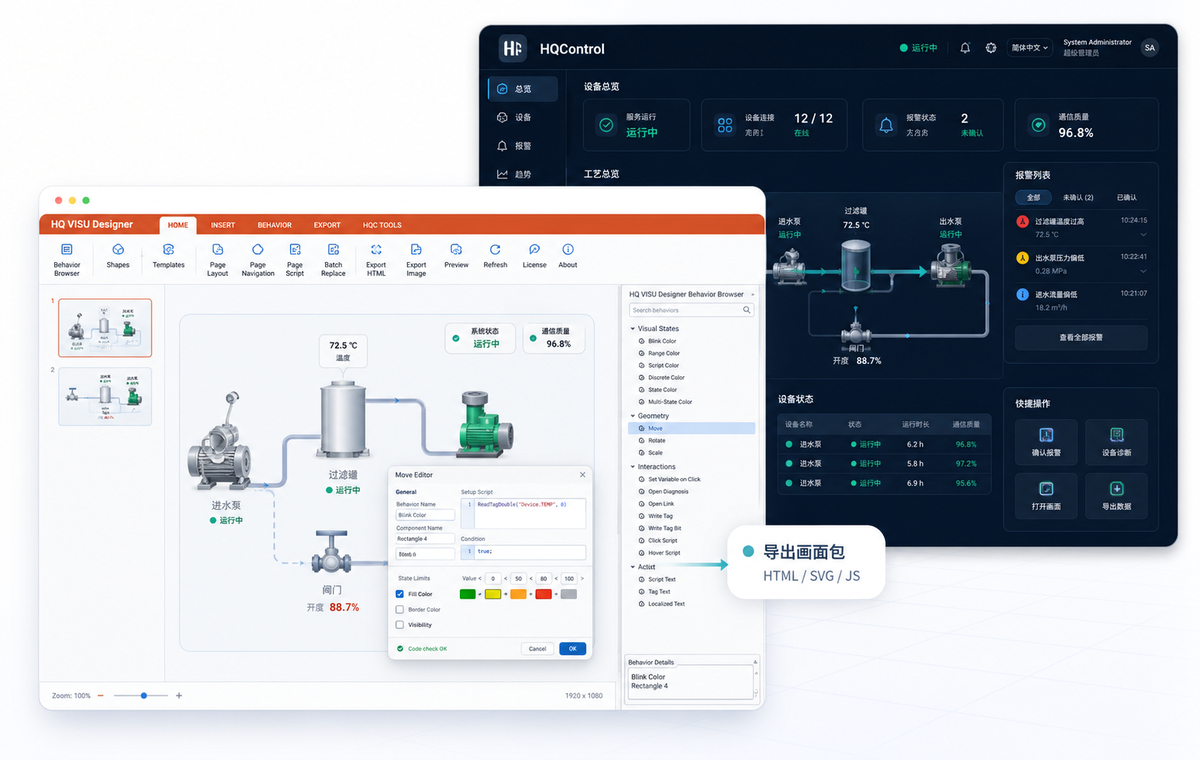Screen dimensions: 1200x760
Task: Uncheck the Fill Color checkbox
Action: pyautogui.click(x=400, y=594)
